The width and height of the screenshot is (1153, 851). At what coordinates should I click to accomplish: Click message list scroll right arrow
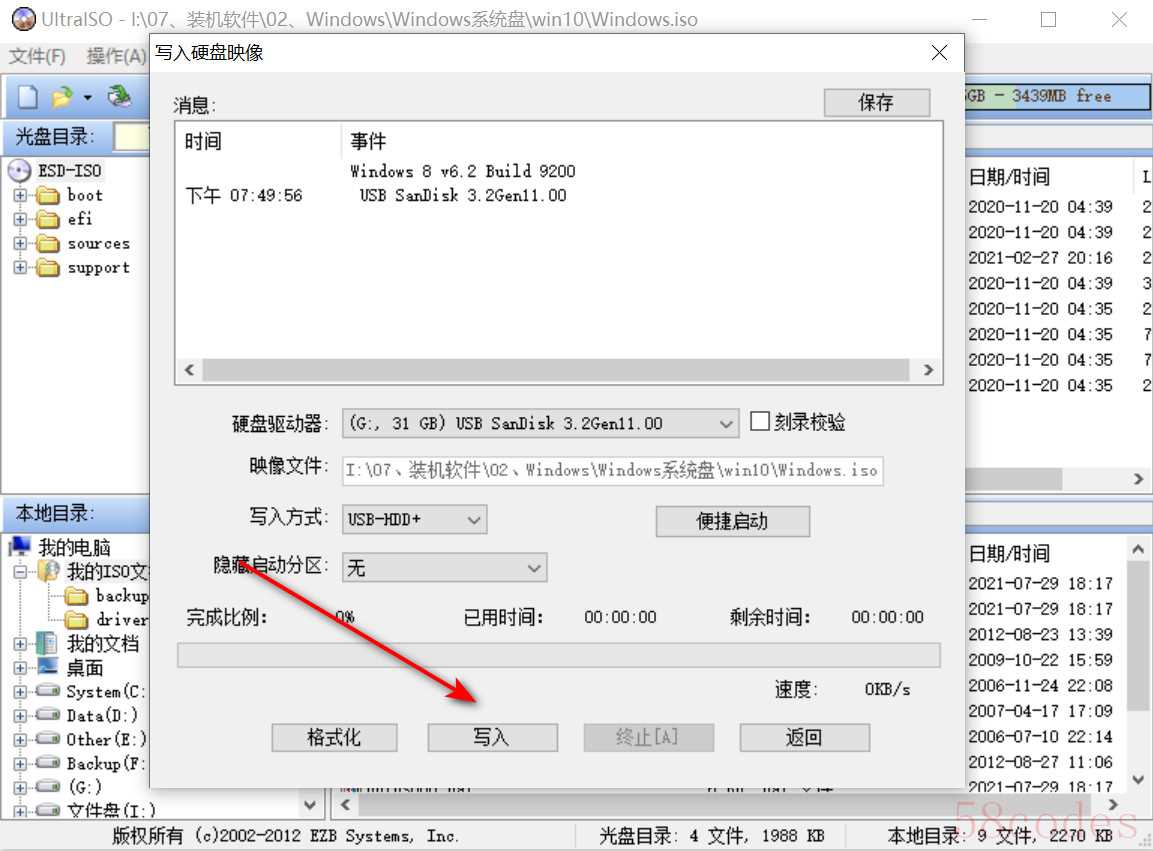tap(928, 369)
